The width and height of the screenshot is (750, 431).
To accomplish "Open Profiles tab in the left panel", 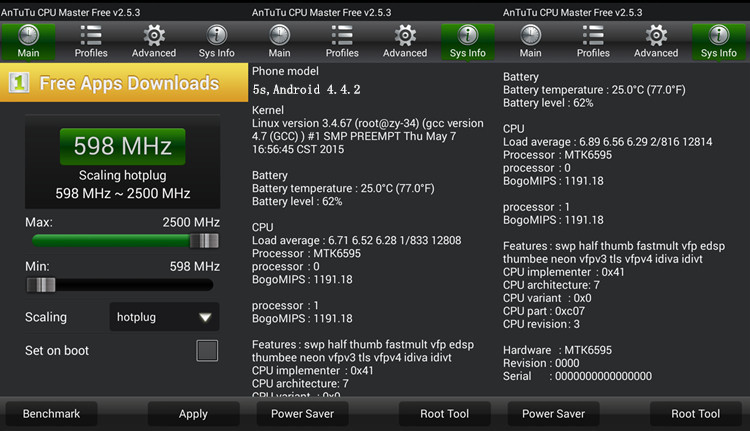I will pos(91,42).
